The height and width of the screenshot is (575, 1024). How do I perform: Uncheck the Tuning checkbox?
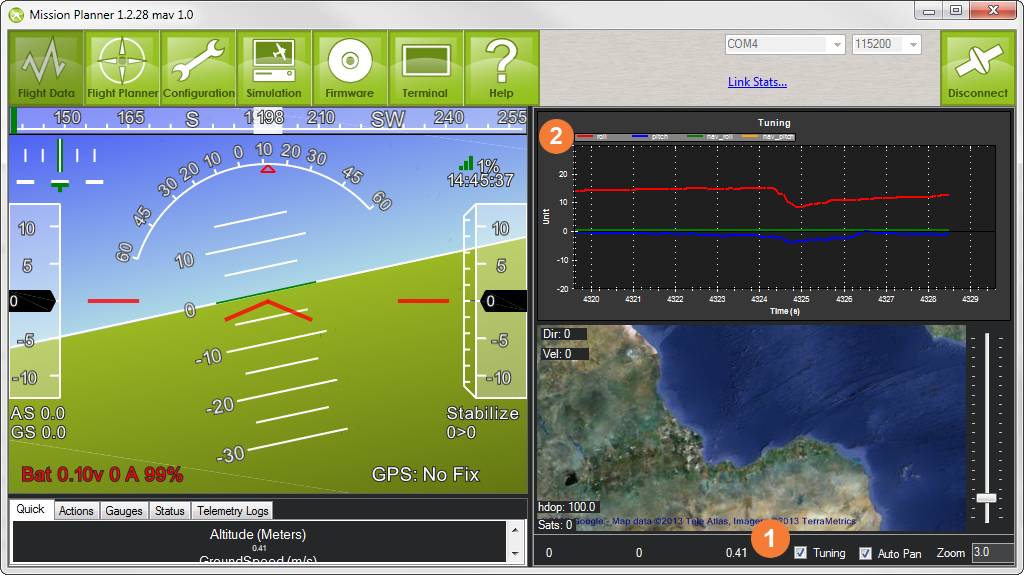[x=800, y=553]
